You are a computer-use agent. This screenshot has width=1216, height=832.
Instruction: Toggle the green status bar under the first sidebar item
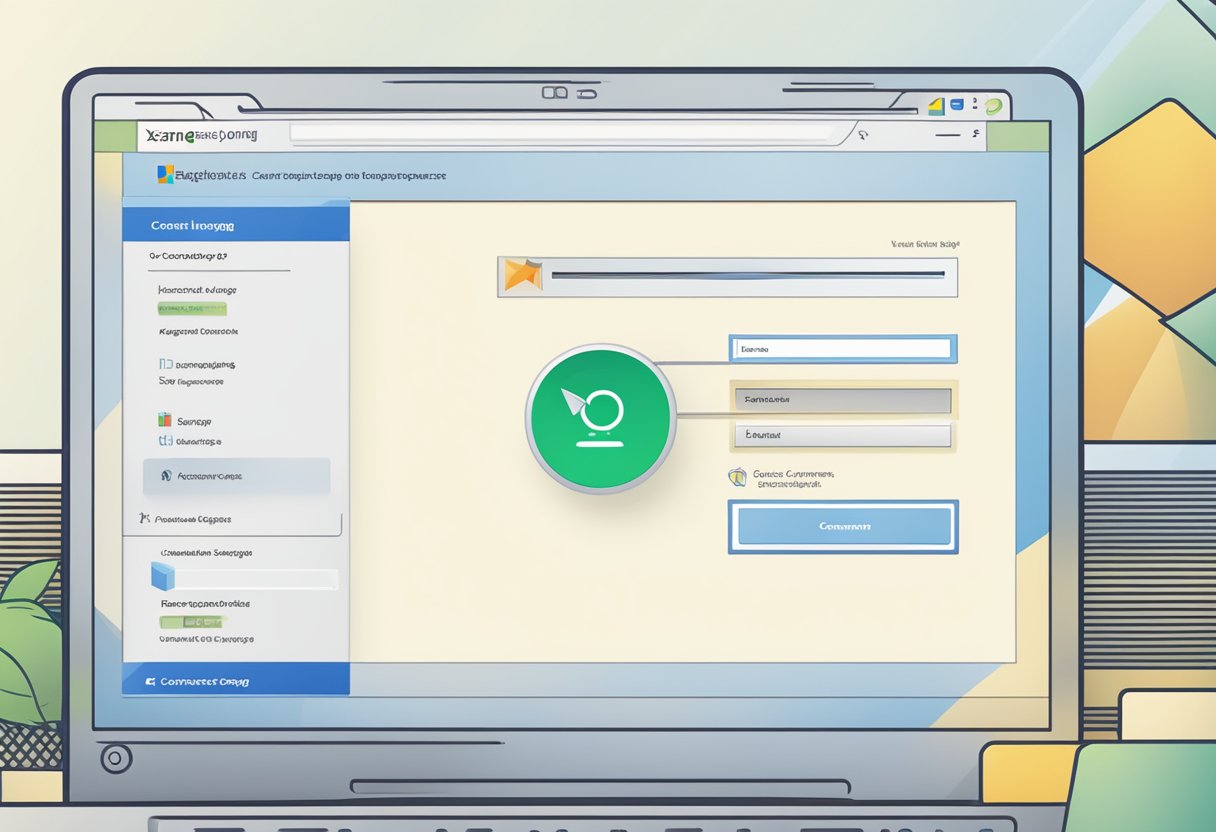(194, 308)
